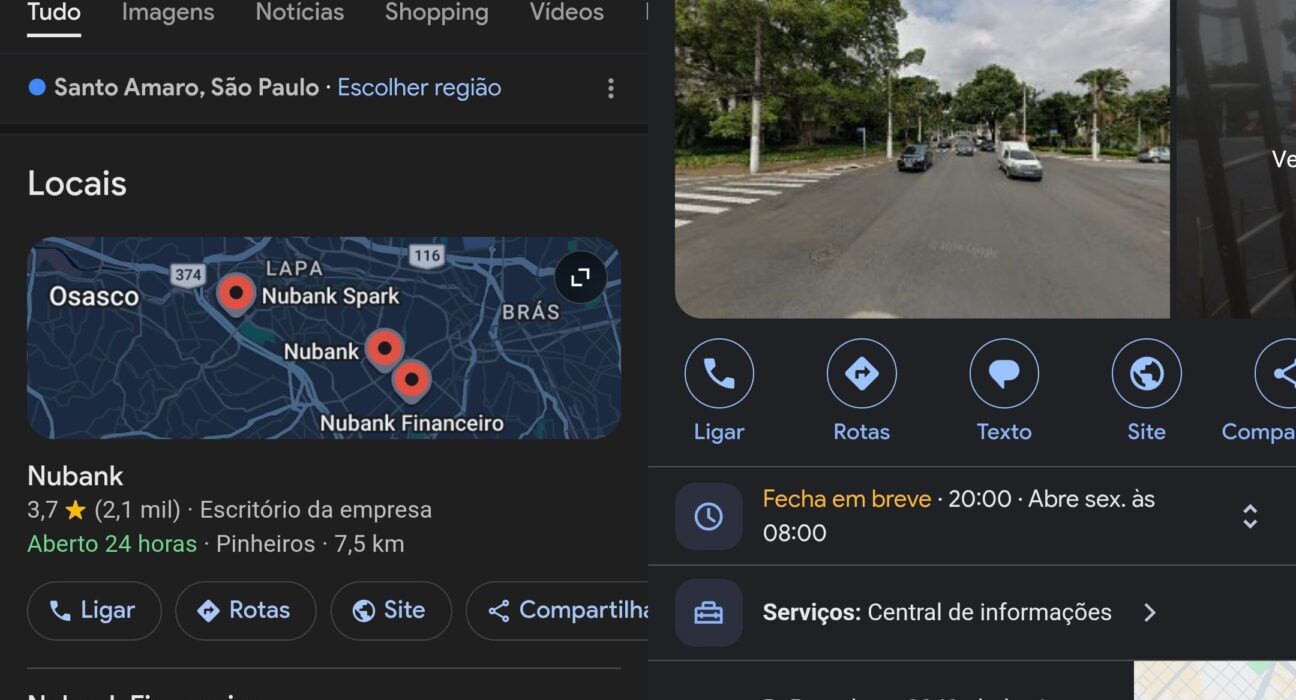The height and width of the screenshot is (700, 1296).
Task: Open the Notícias tab
Action: (x=300, y=13)
